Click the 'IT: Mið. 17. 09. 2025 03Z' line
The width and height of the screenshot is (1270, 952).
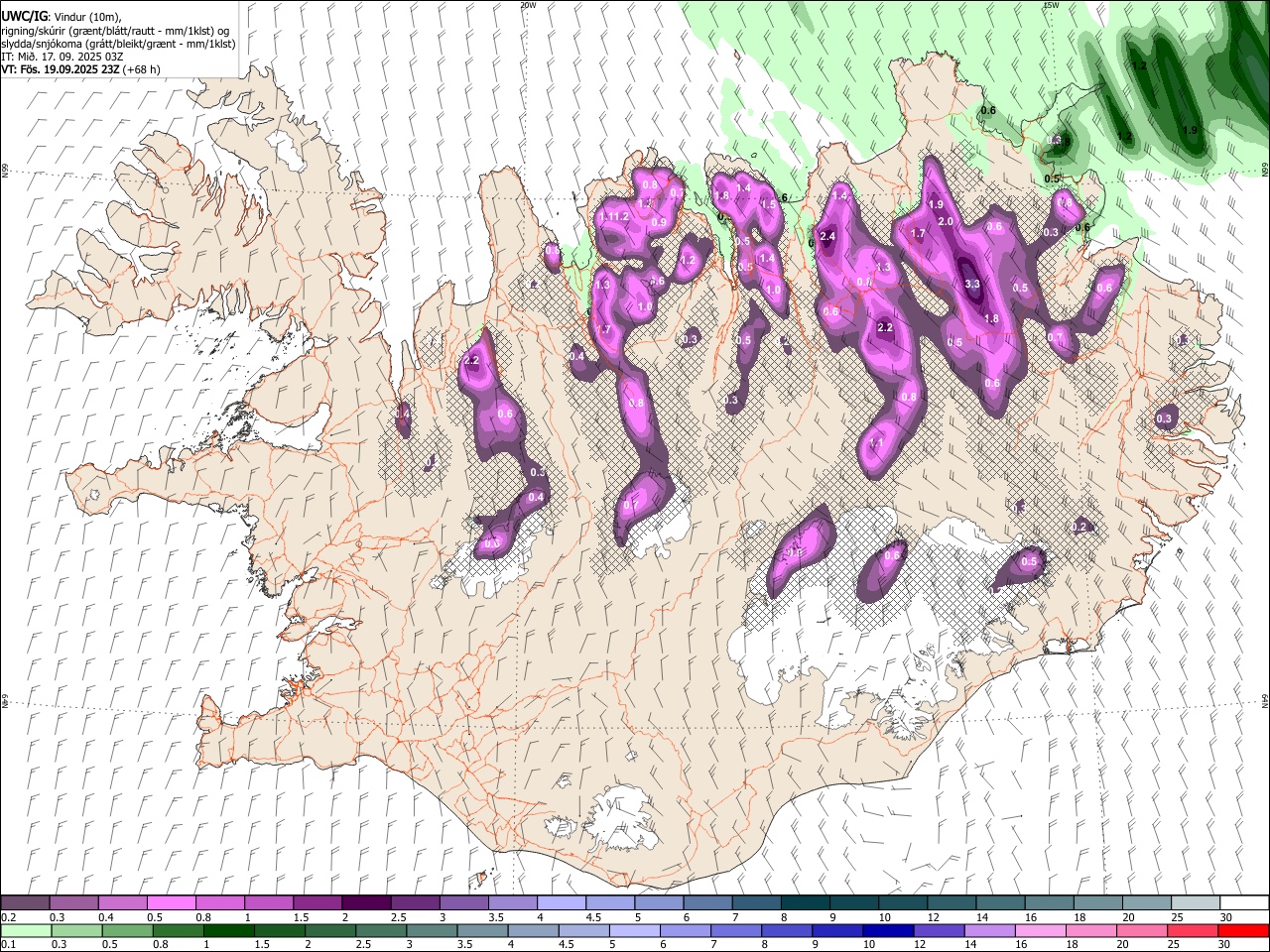(61, 57)
